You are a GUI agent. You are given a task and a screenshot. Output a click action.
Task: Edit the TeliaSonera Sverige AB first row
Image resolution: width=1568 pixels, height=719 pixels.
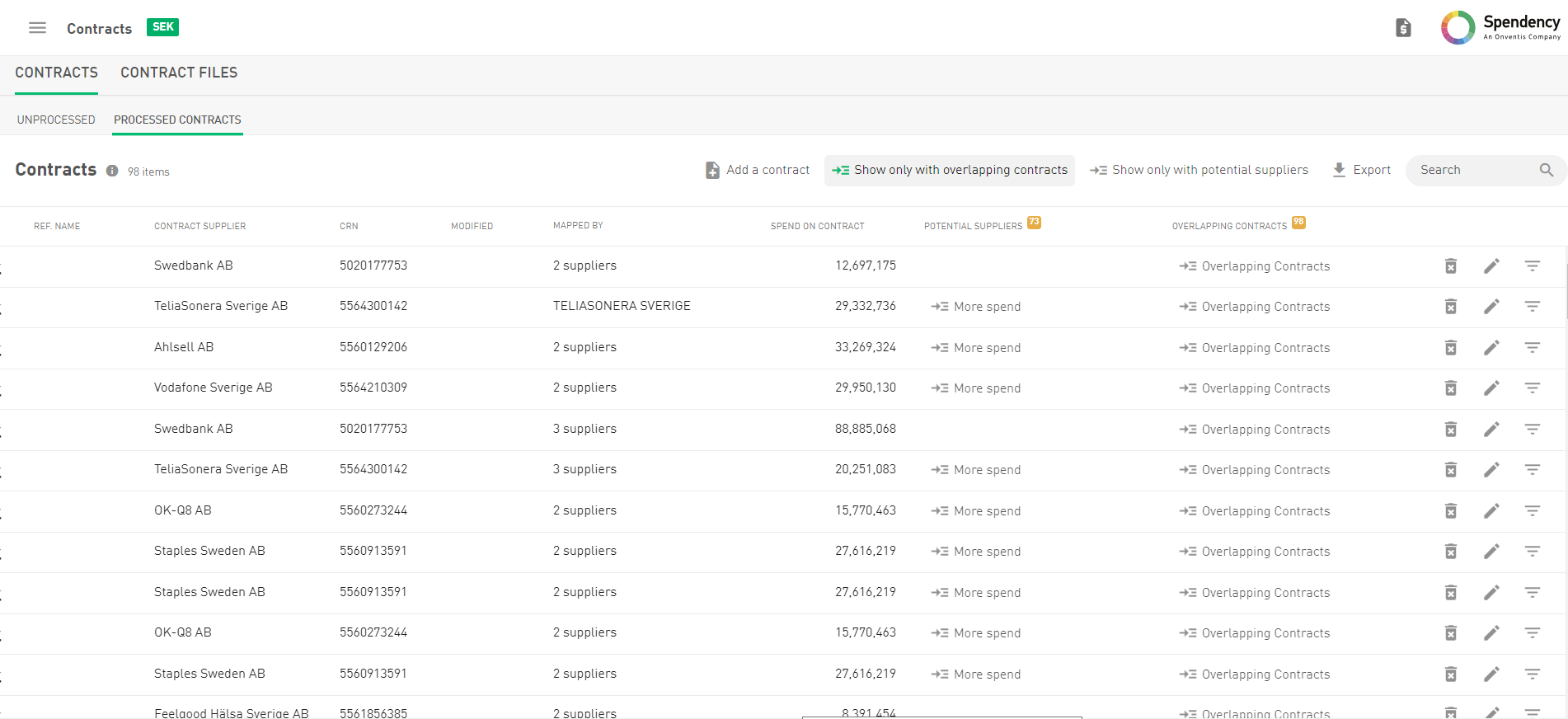pos(1491,307)
